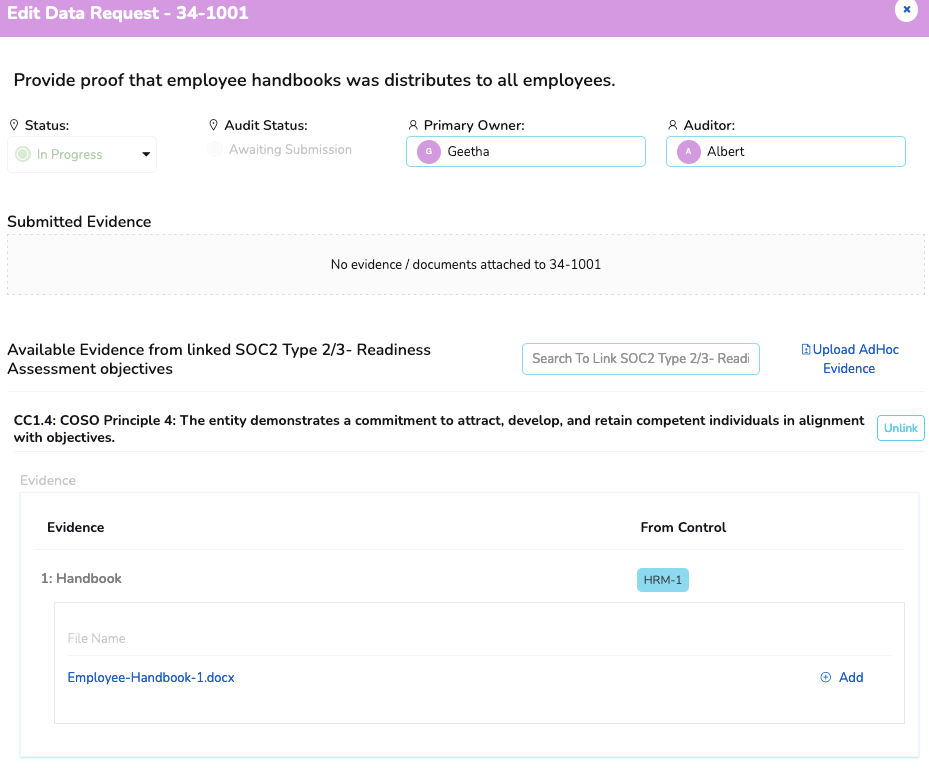The width and height of the screenshot is (929, 777).
Task: Click the In Progress status indicator circle
Action: pyautogui.click(x=22, y=154)
